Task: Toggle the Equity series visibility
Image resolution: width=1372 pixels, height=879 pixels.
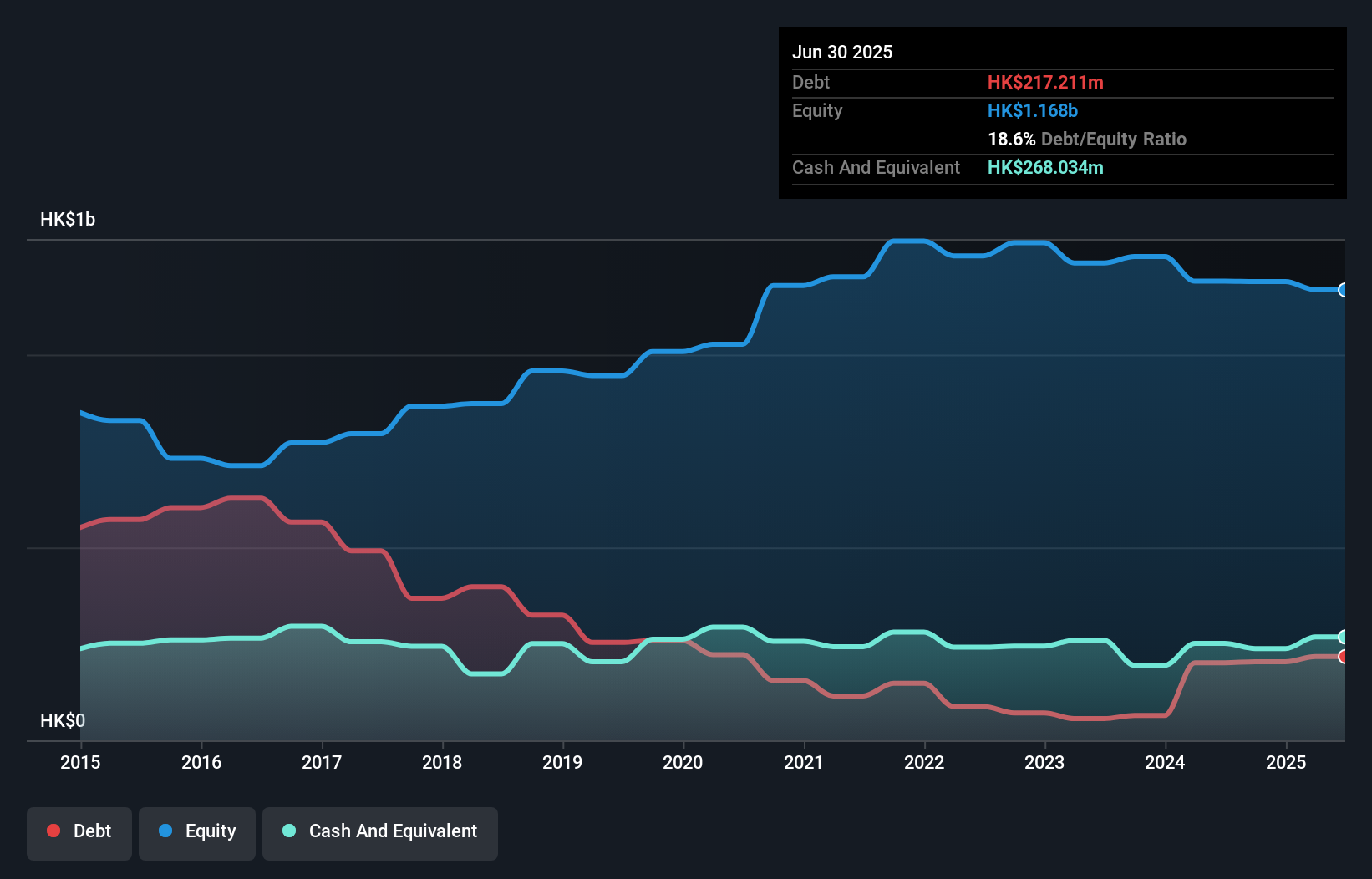Action: click(x=196, y=831)
